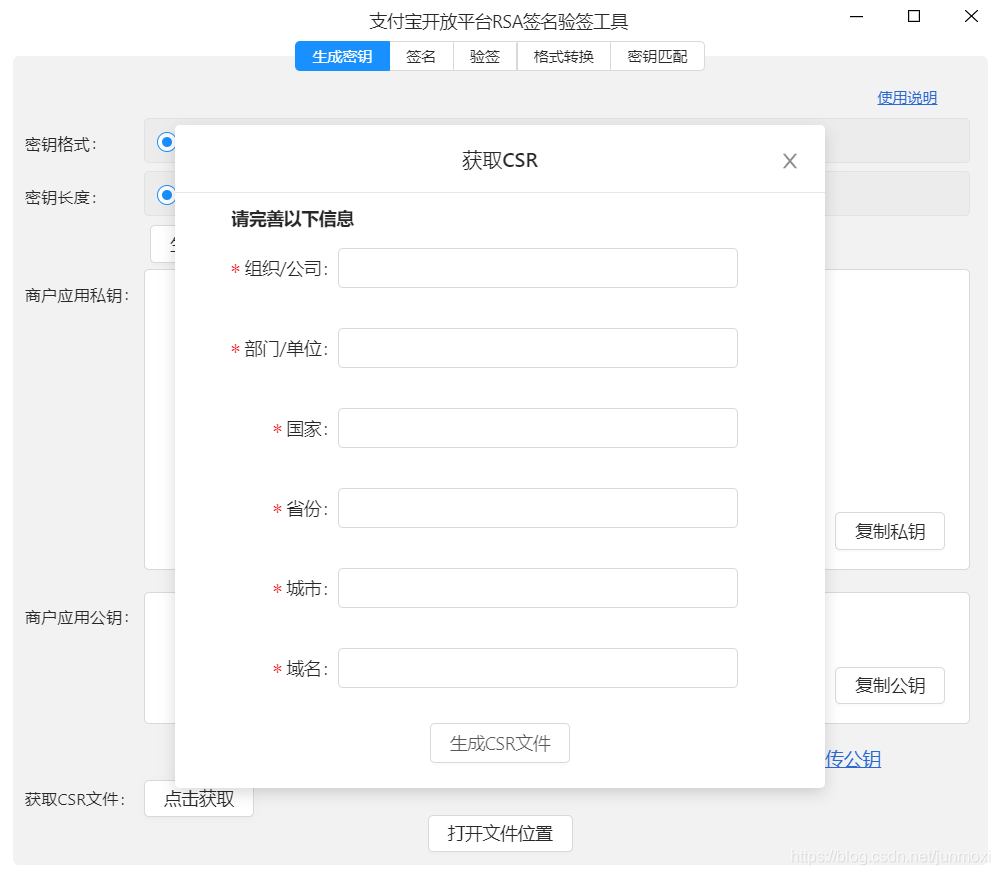Close the 获取CSR dialog
This screenshot has height=875, width=1000.
pos(789,161)
